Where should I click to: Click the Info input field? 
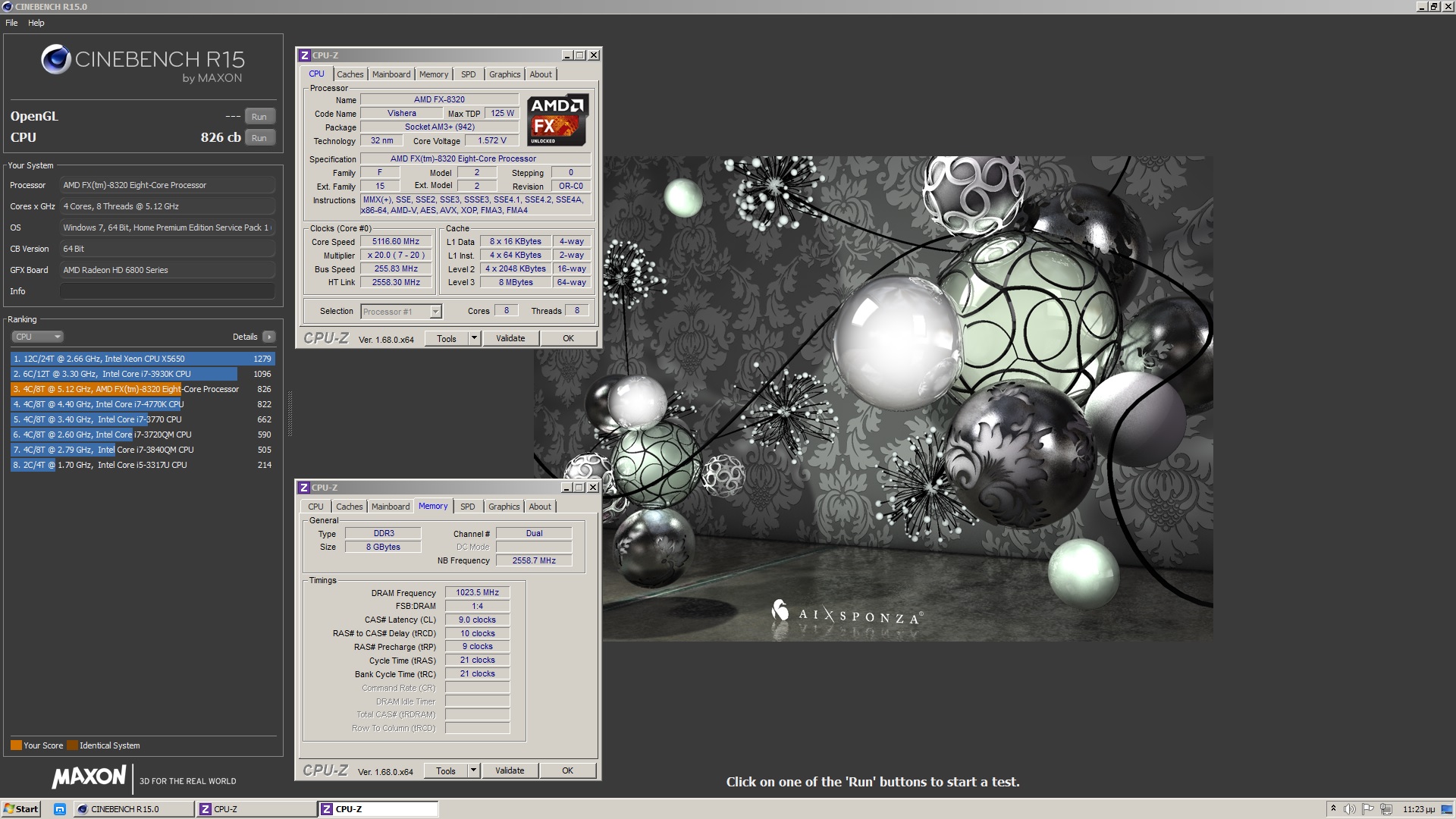(x=168, y=291)
